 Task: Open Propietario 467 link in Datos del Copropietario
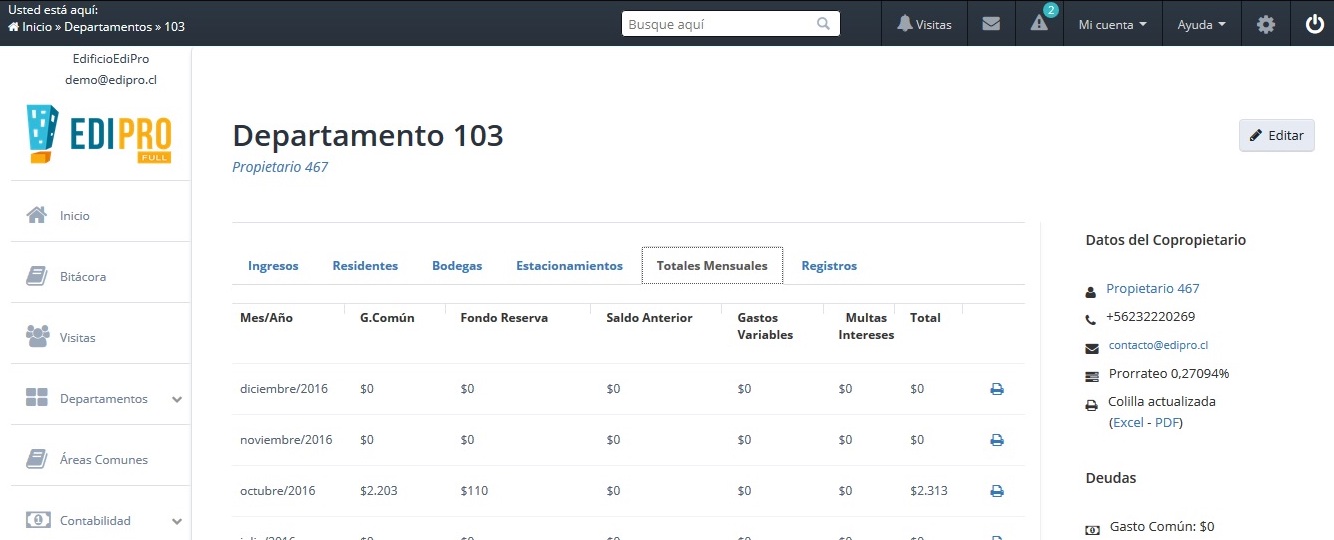(x=1153, y=288)
